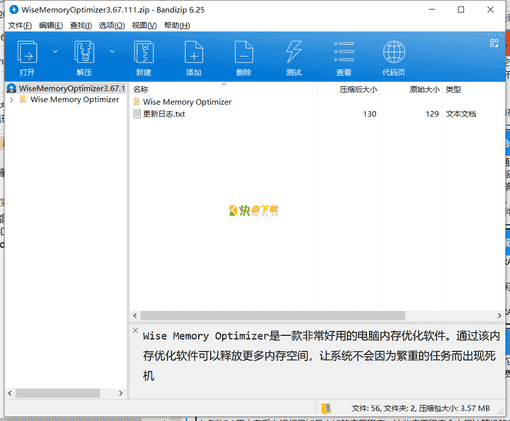Image resolution: width=510 pixels, height=421 pixels.
Task: Click the archive comment text about Wise Memory Optimizer
Action: point(321,356)
